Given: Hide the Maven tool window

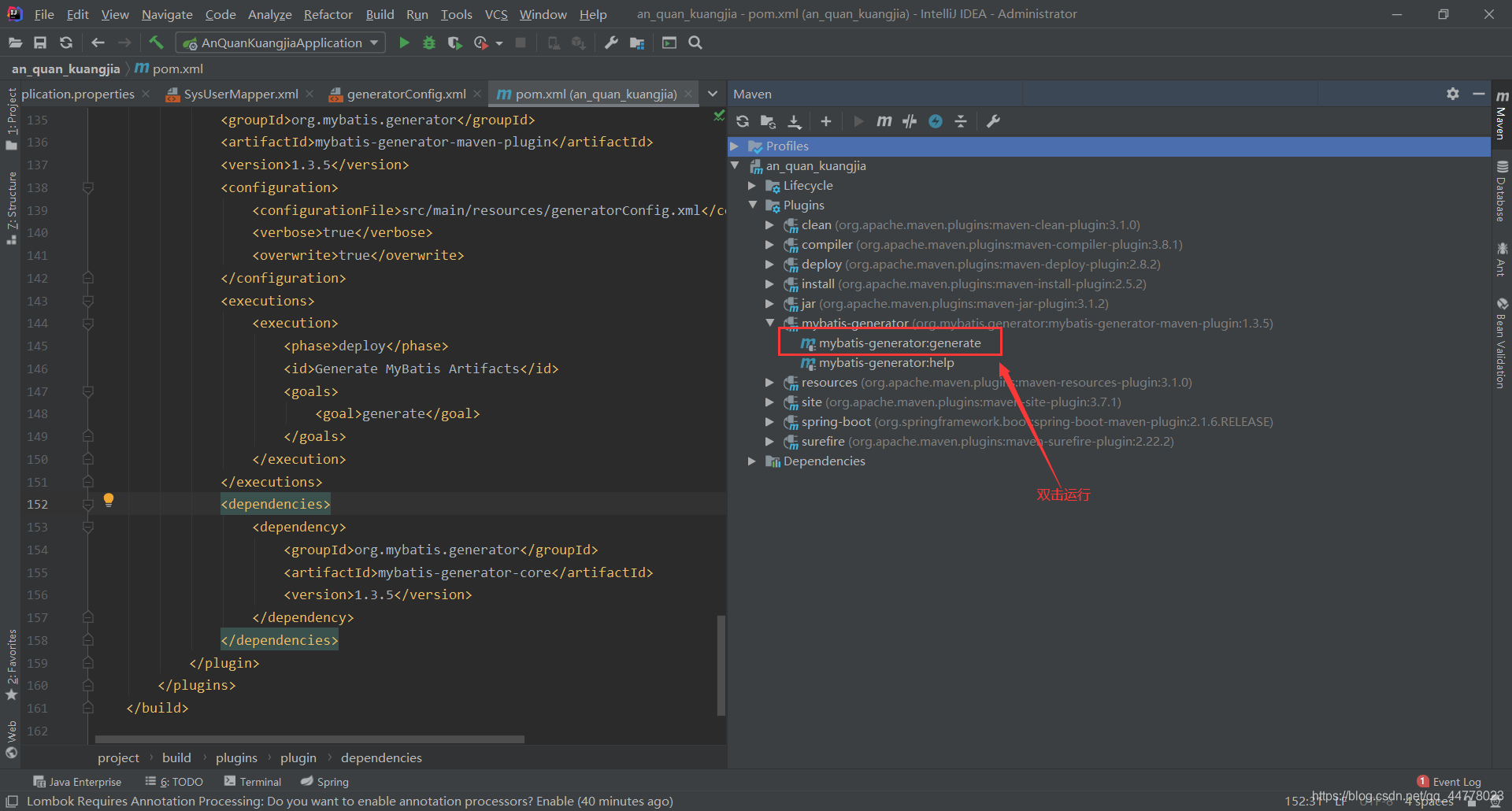Looking at the screenshot, I should pyautogui.click(x=1479, y=94).
